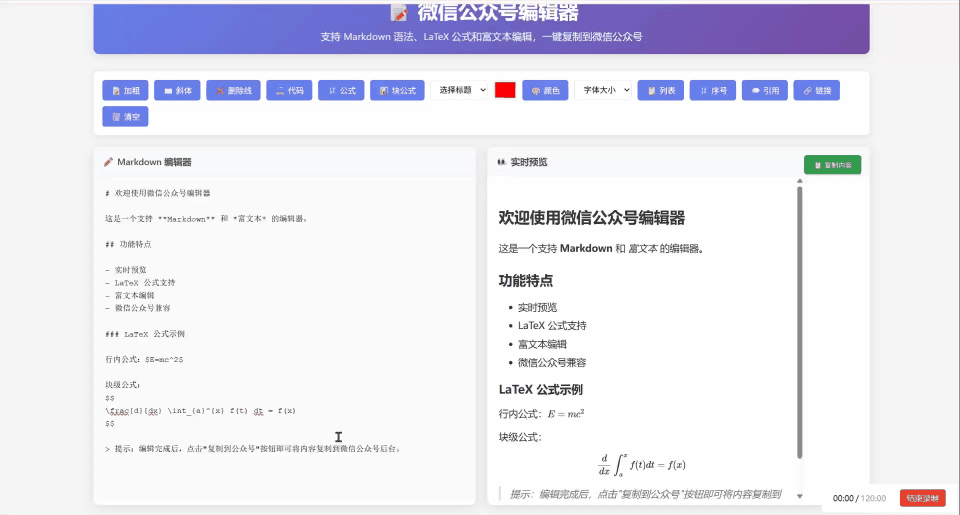Insert a hyperlink with 链接
This screenshot has height=515, width=960.
pyautogui.click(x=817, y=91)
